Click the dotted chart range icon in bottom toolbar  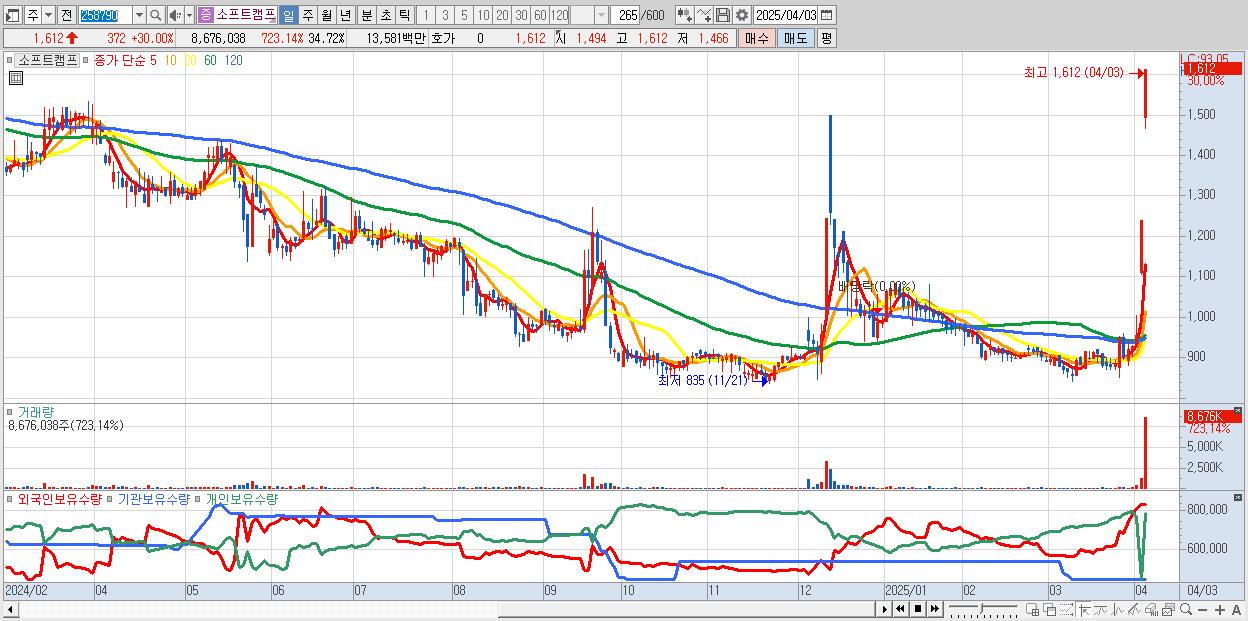click(x=1066, y=609)
